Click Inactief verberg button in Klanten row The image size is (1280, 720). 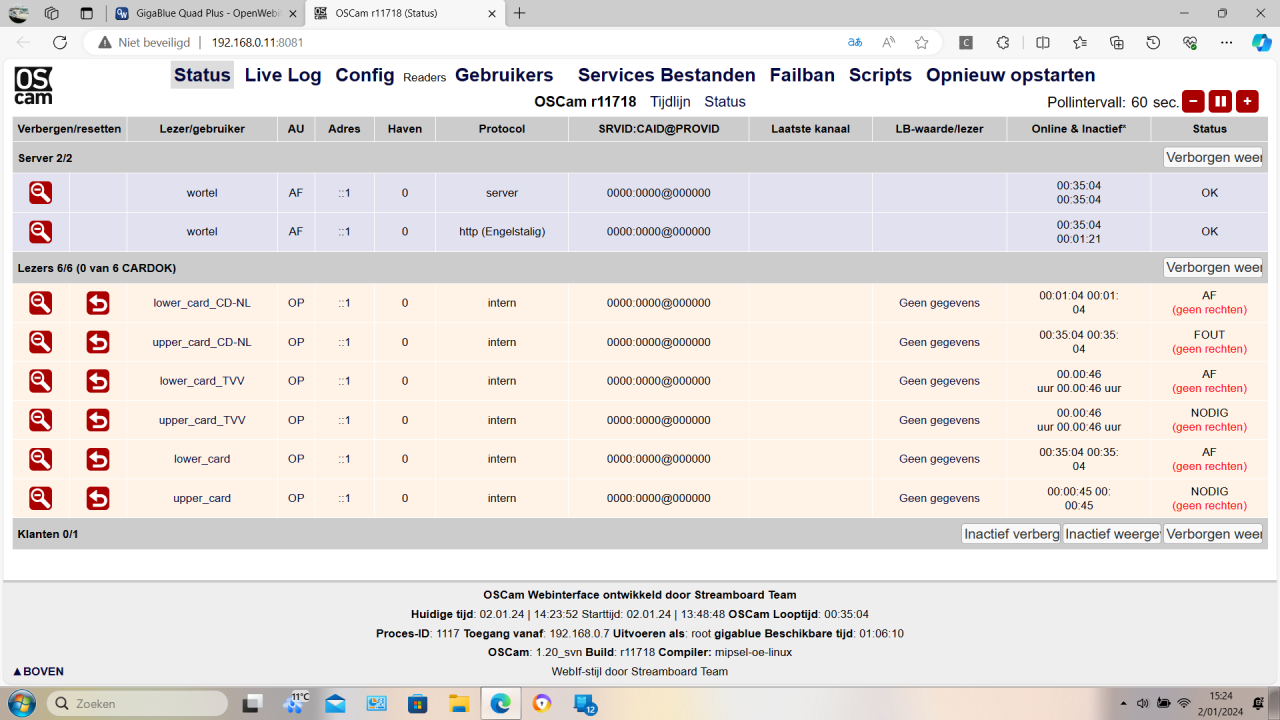(1010, 534)
